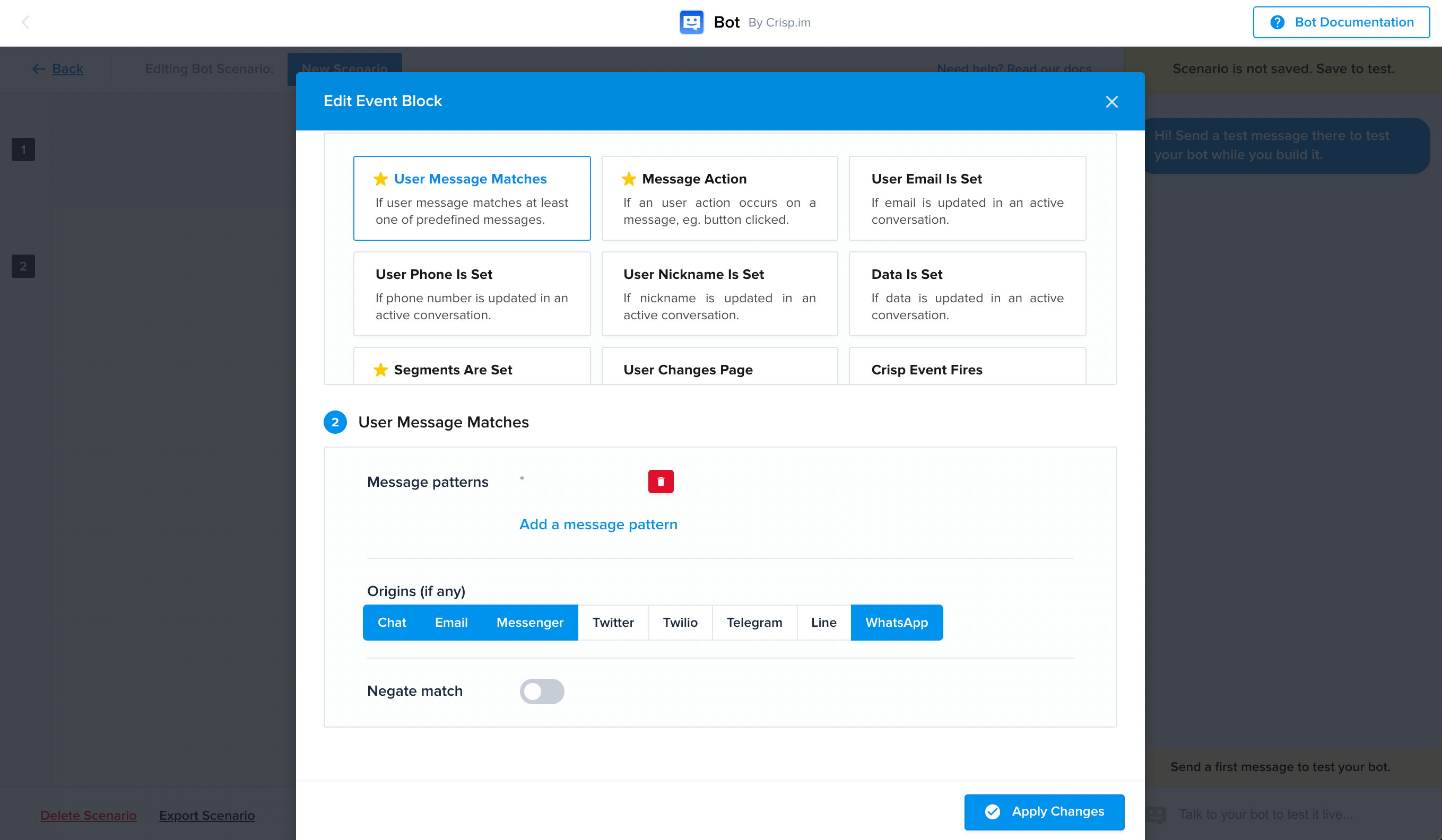The image size is (1442, 840).
Task: Click the back arrow icon beside Back
Action: click(x=38, y=69)
